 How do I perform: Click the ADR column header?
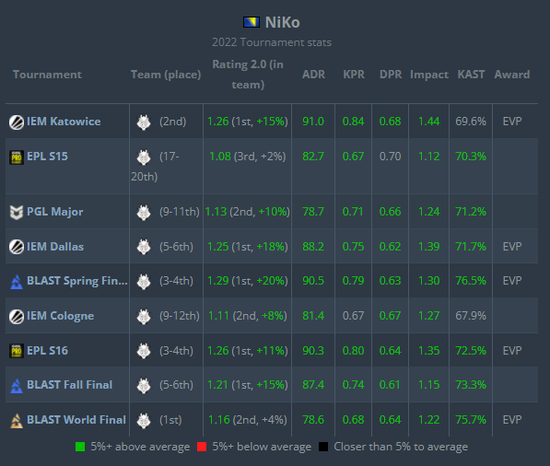tap(314, 75)
